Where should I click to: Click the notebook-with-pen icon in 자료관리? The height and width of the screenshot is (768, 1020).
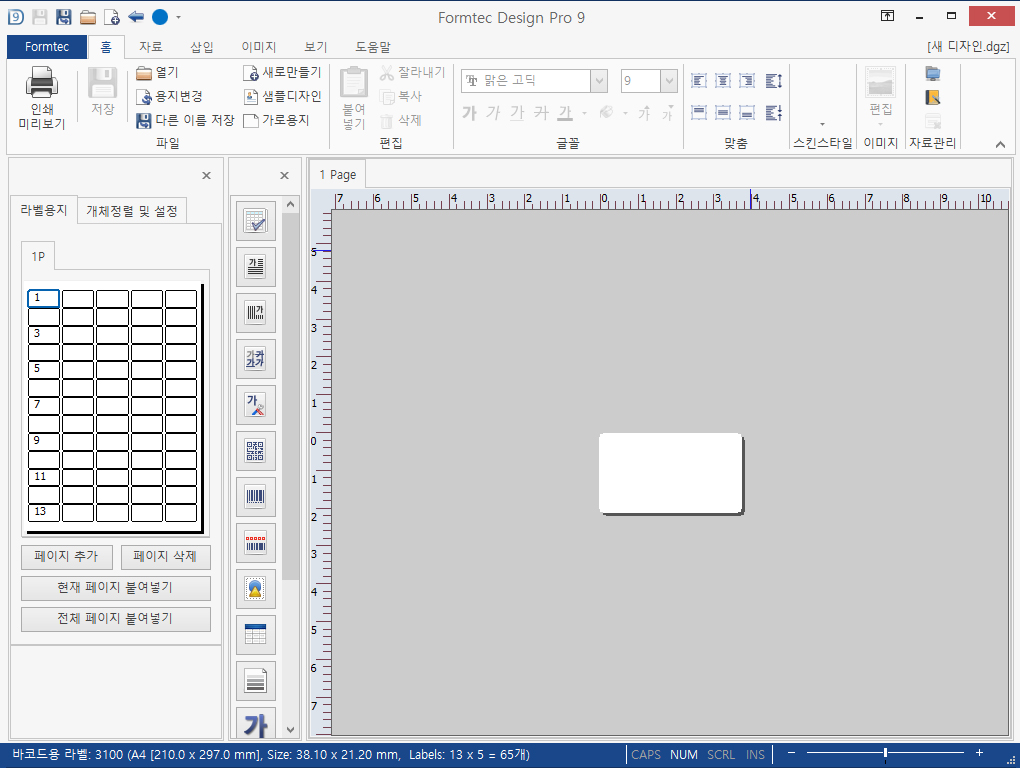point(933,98)
